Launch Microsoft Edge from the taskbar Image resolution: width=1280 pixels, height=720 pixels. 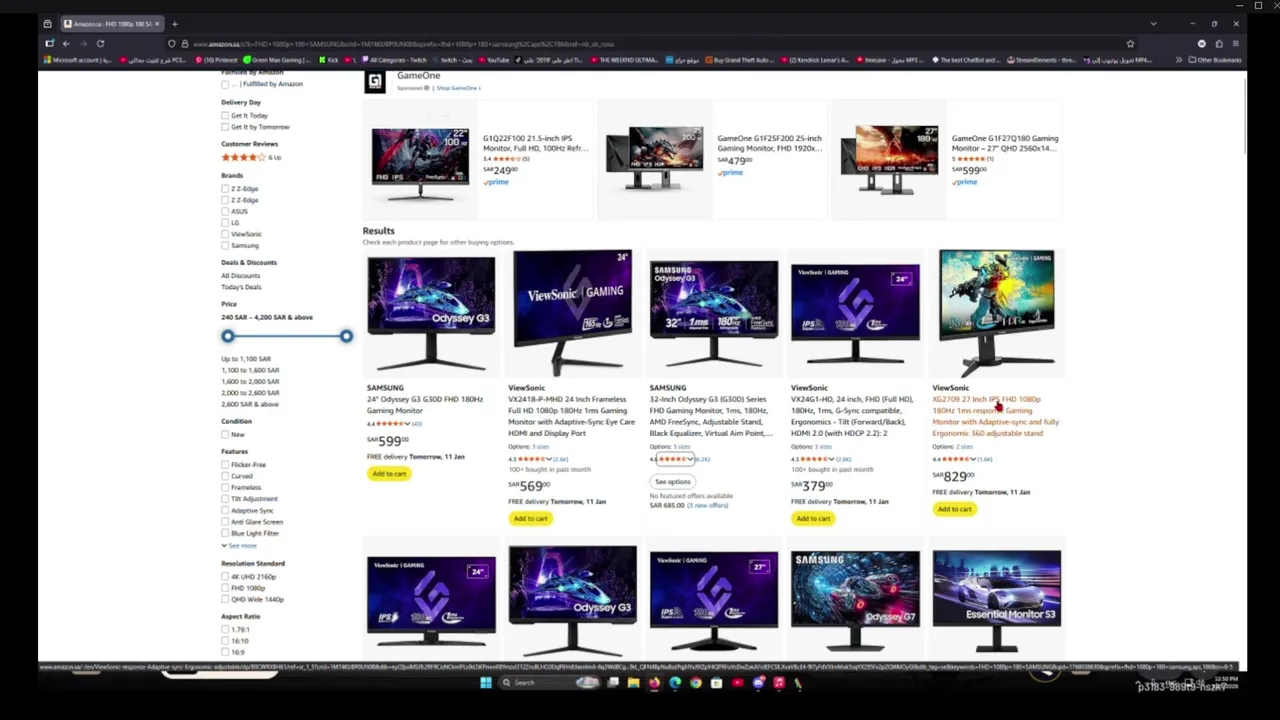[675, 683]
